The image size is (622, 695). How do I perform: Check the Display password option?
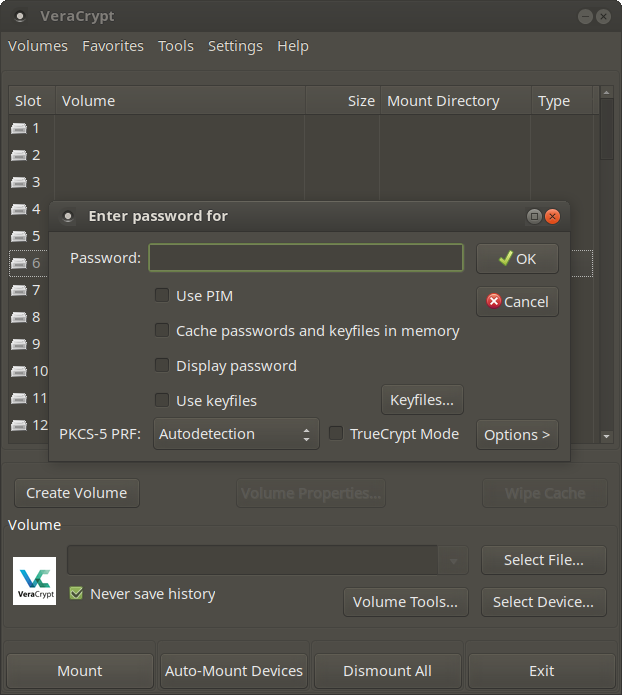coord(162,366)
